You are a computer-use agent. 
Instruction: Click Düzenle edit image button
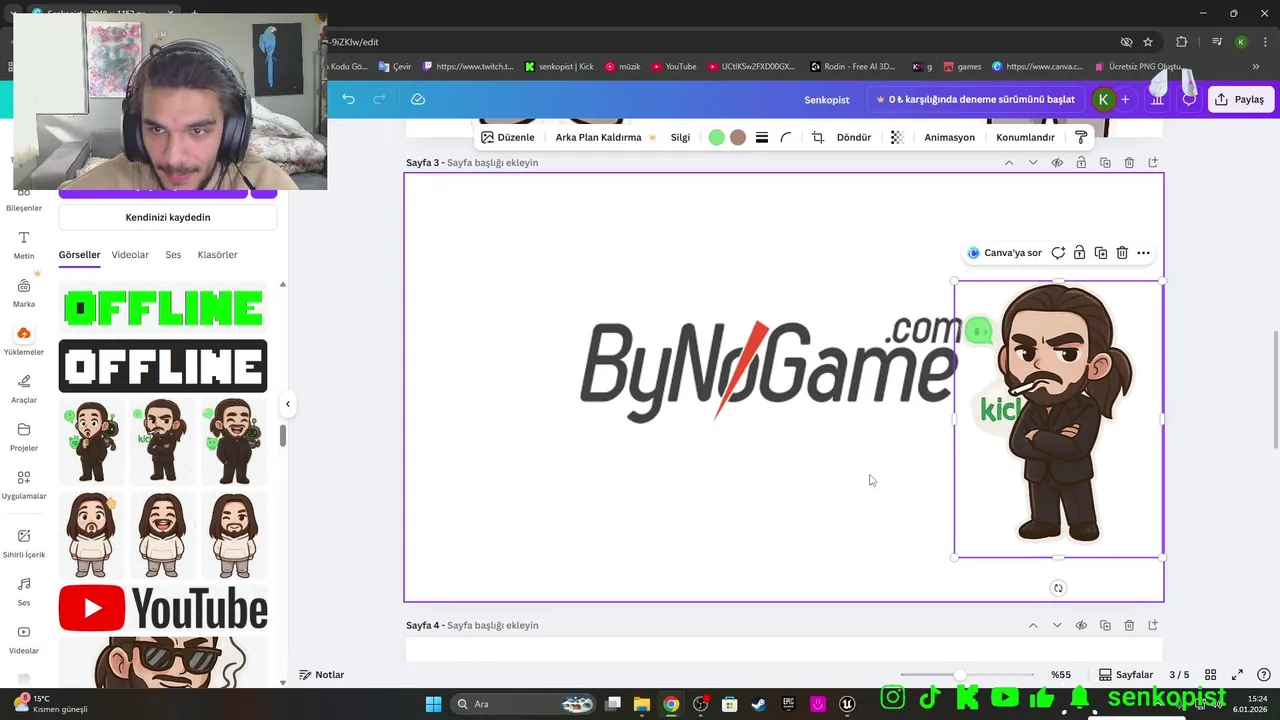point(508,137)
